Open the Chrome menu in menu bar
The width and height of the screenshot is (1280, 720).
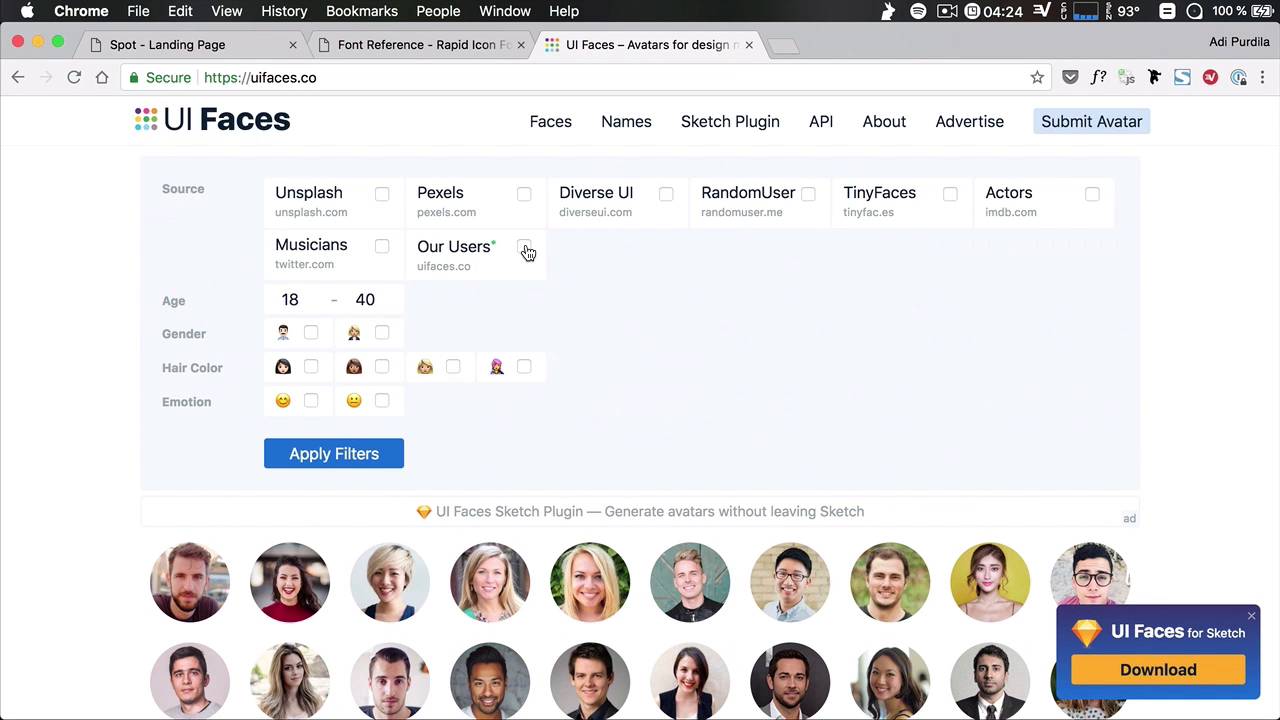[81, 11]
